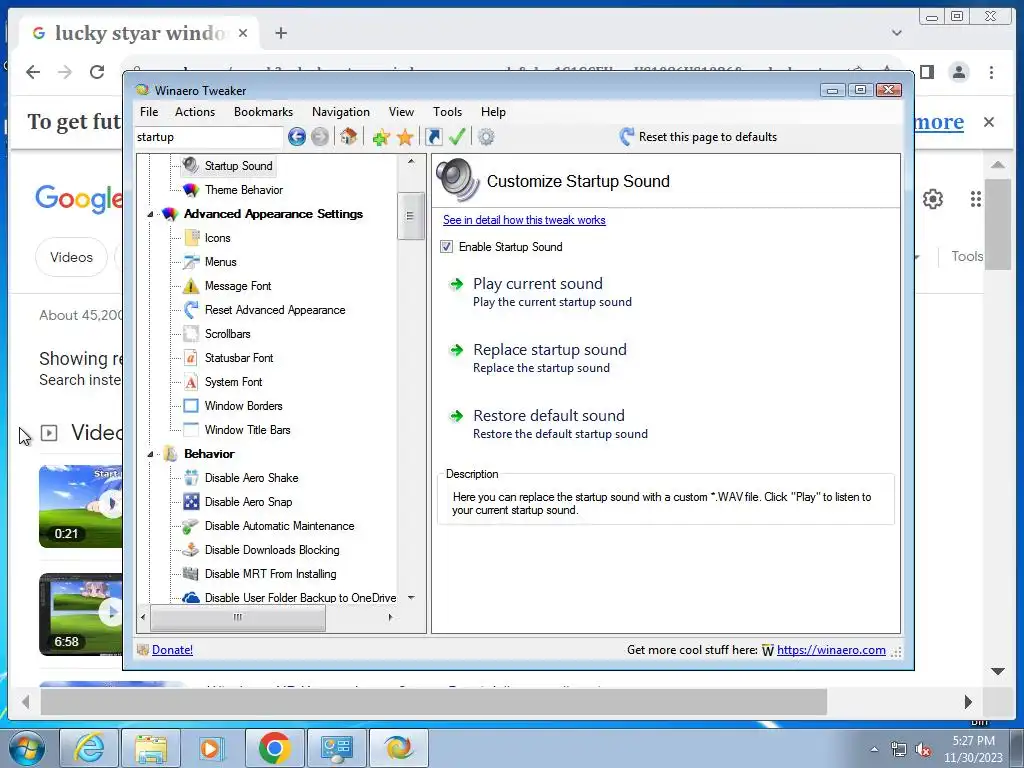Screen dimensions: 1024x768
Task: Open the File menu
Action: coord(149,112)
